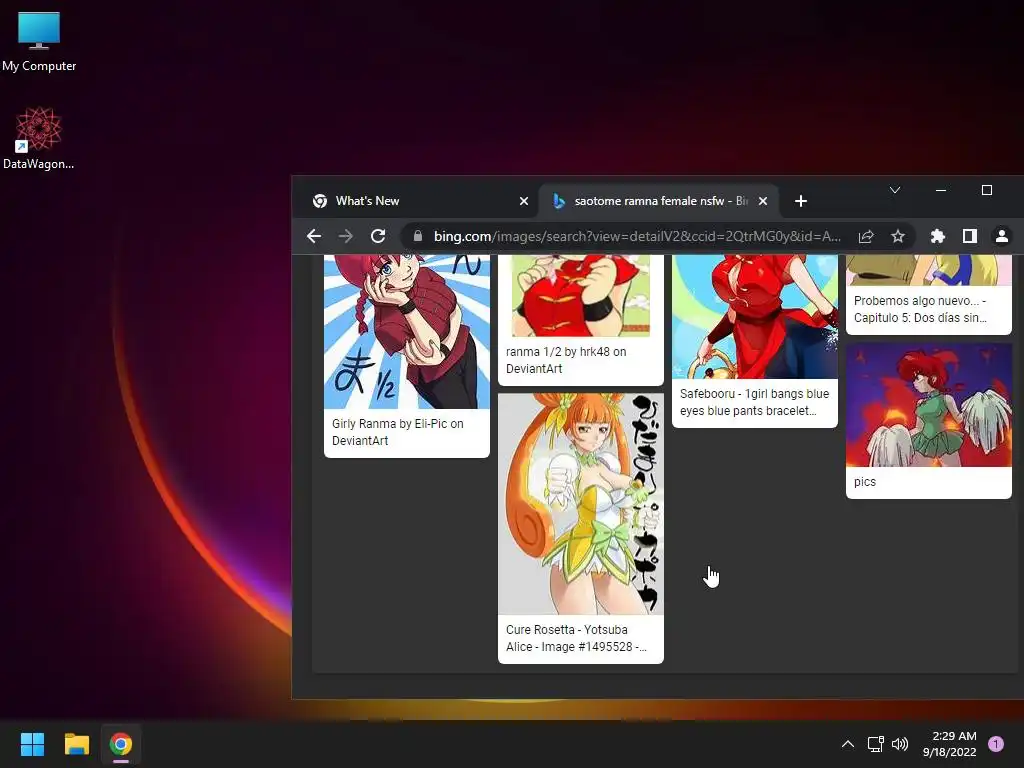Open My Computer desktop icon
Viewport: 1024px width, 768px height.
(x=39, y=42)
